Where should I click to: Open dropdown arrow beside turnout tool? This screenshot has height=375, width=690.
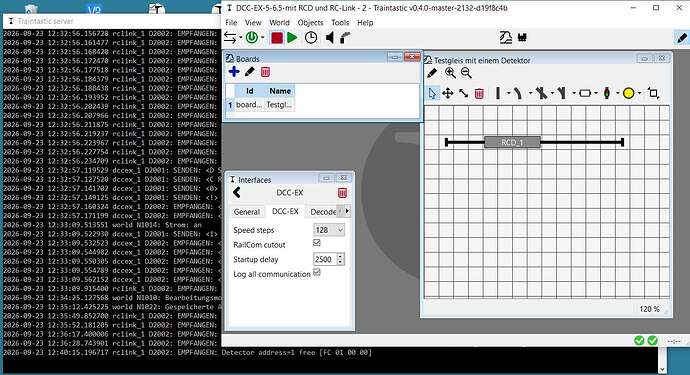click(574, 93)
